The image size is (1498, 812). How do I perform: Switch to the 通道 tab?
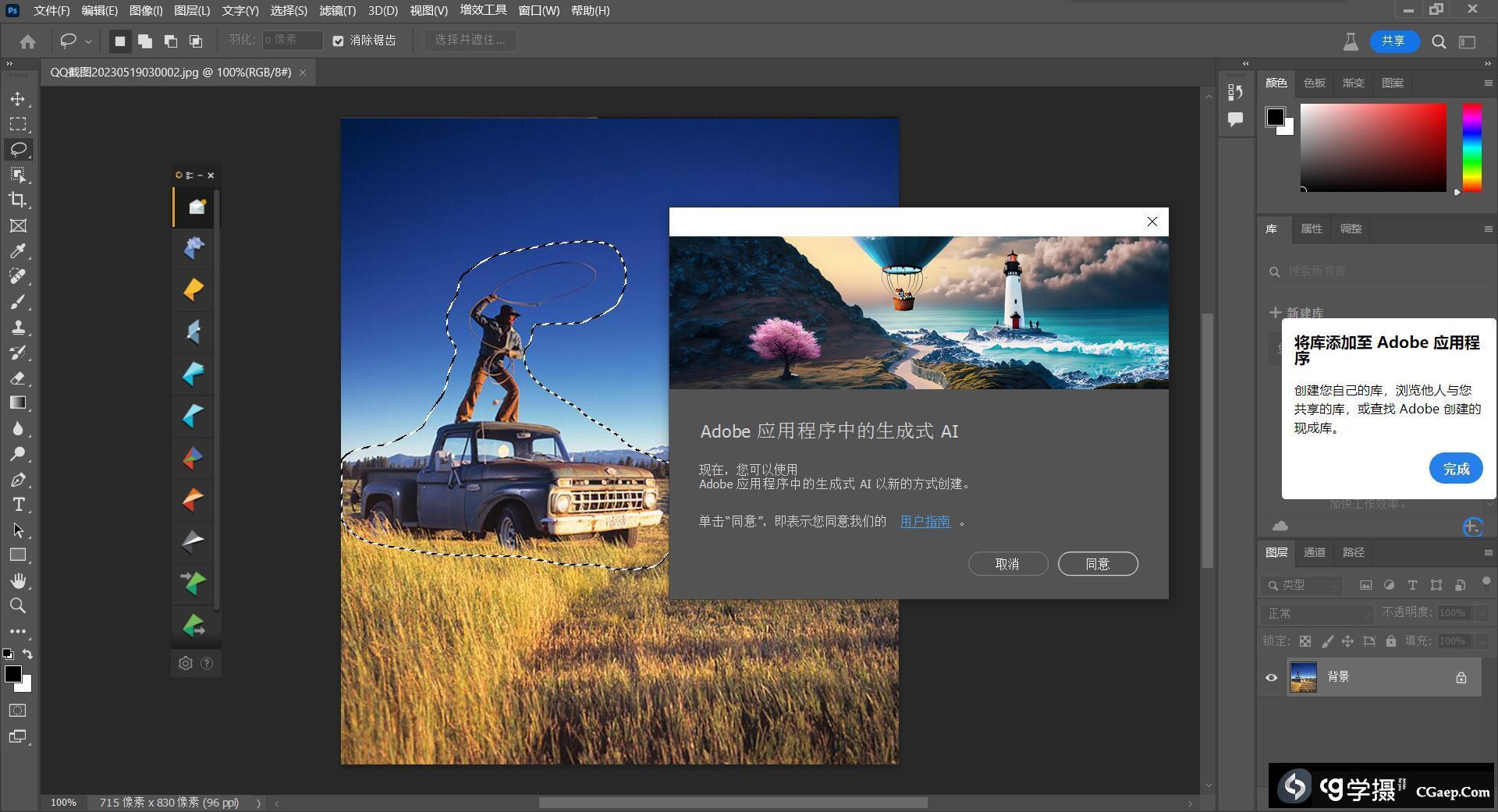1314,552
